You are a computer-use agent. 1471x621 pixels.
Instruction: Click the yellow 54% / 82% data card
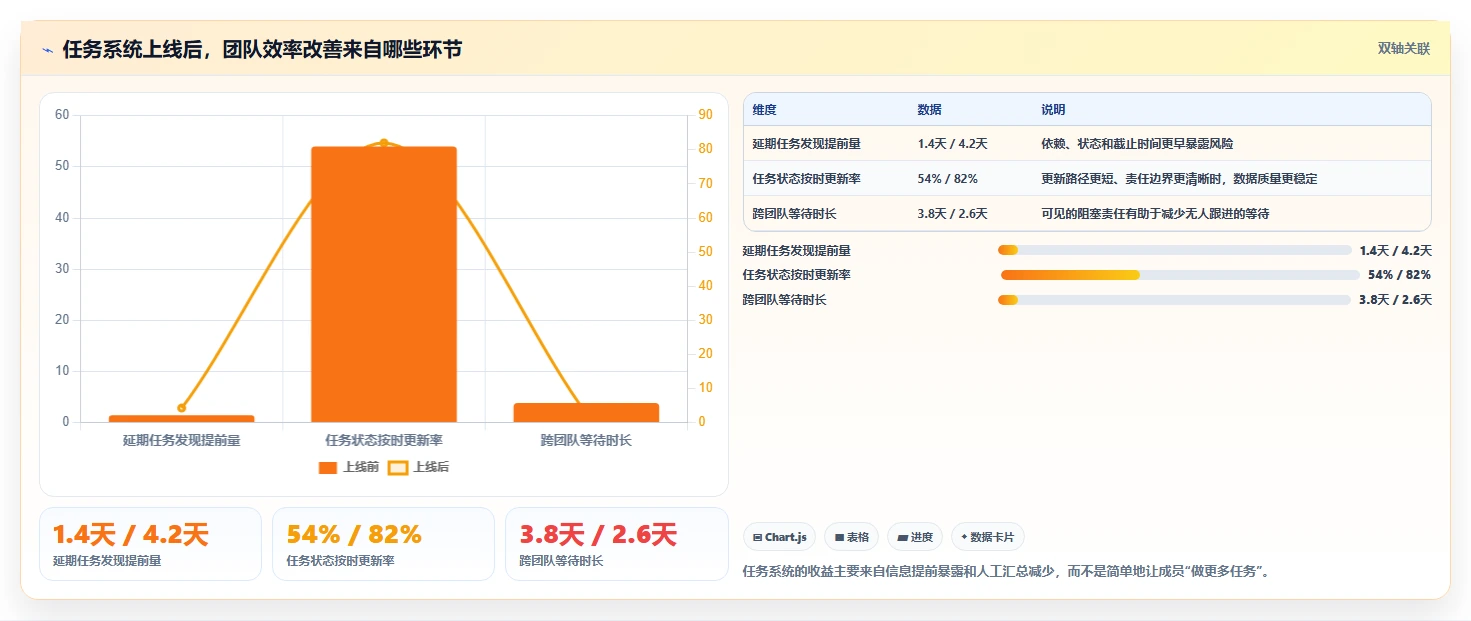pyautogui.click(x=383, y=544)
